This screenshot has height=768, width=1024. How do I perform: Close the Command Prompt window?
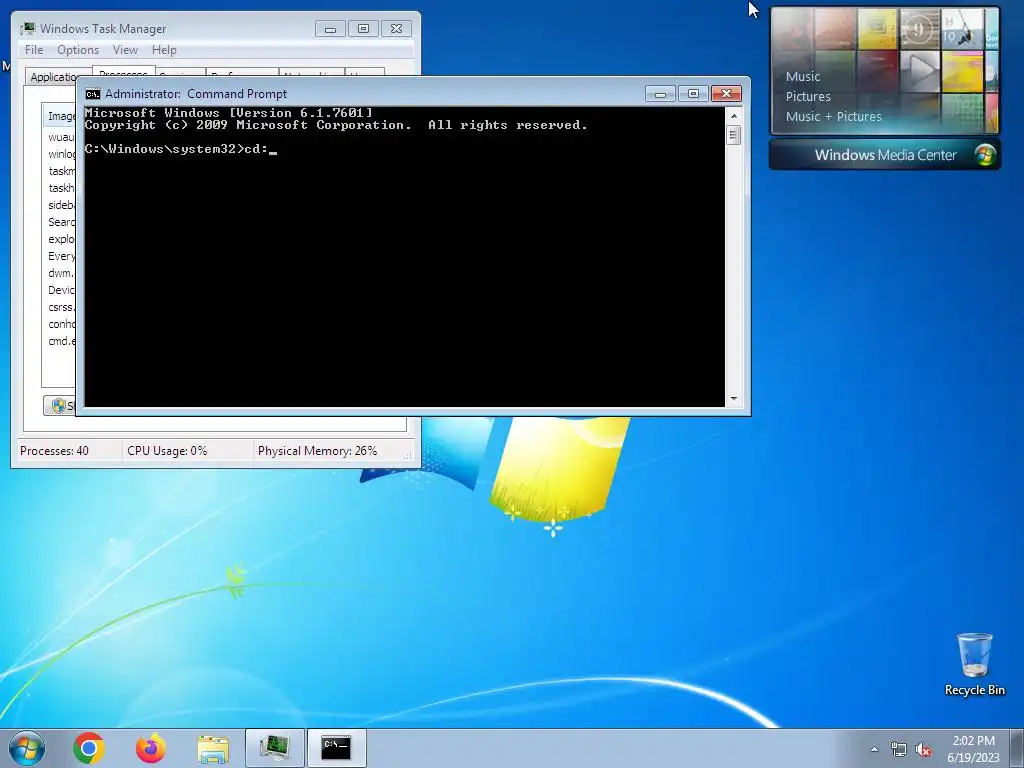pyautogui.click(x=726, y=94)
